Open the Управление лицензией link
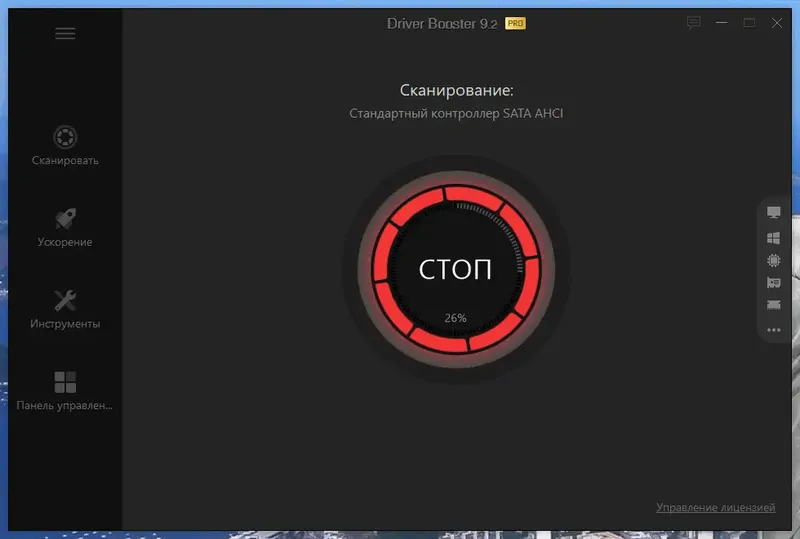 point(715,507)
